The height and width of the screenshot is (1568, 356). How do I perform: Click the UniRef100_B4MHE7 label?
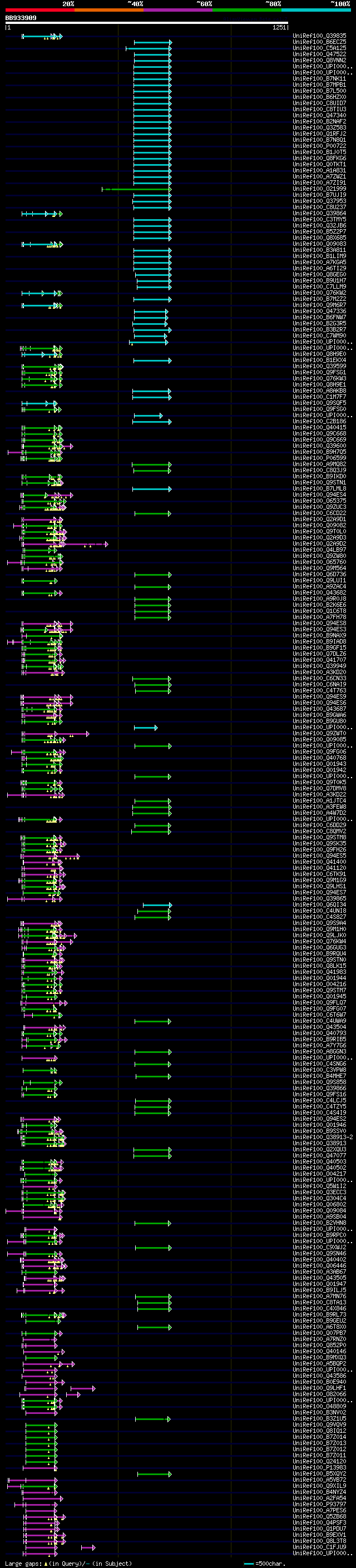[319, 1076]
